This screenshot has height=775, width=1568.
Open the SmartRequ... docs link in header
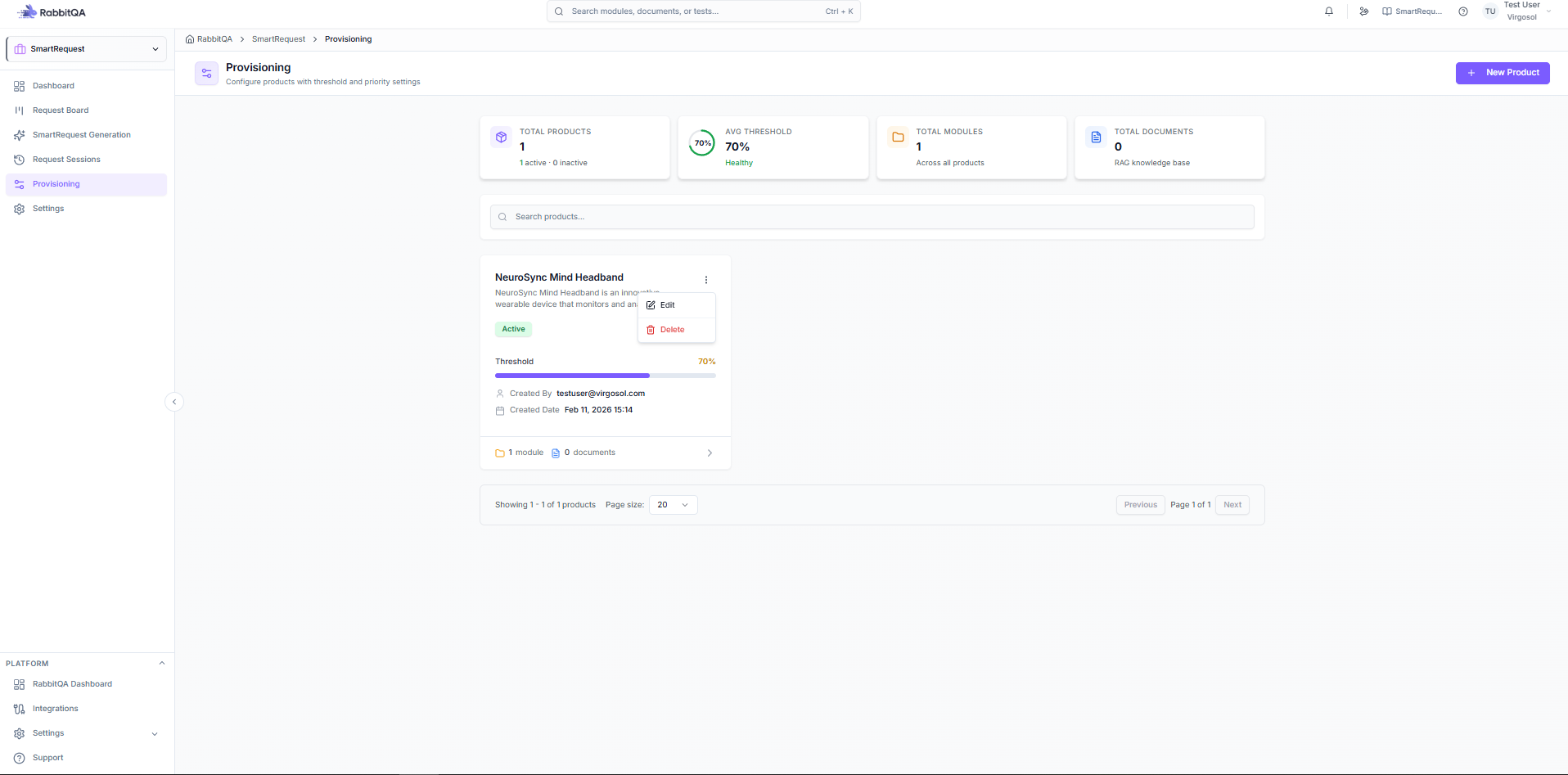1413,11
